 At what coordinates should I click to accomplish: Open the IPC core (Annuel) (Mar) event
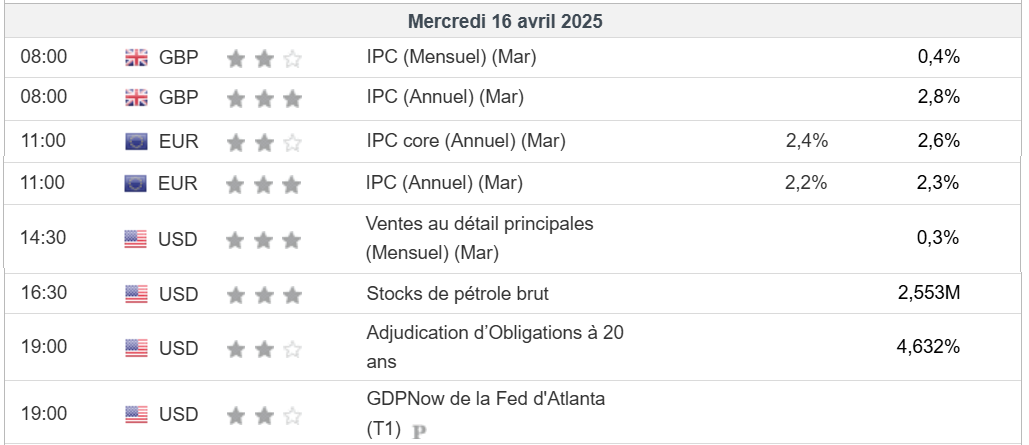tap(466, 142)
